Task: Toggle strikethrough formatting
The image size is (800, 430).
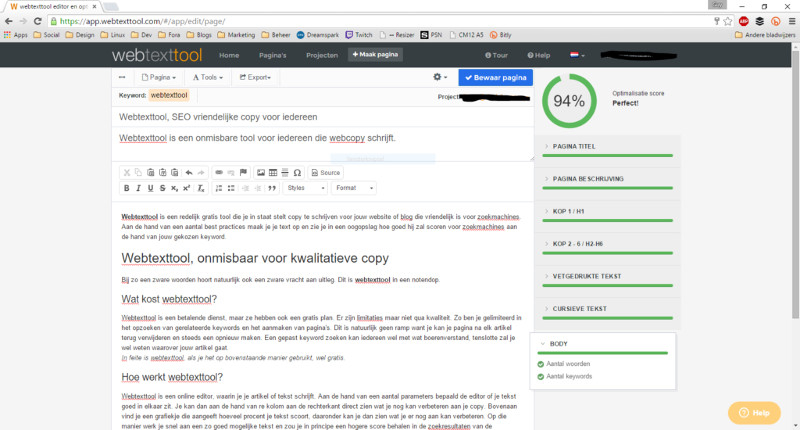Action: [162, 188]
